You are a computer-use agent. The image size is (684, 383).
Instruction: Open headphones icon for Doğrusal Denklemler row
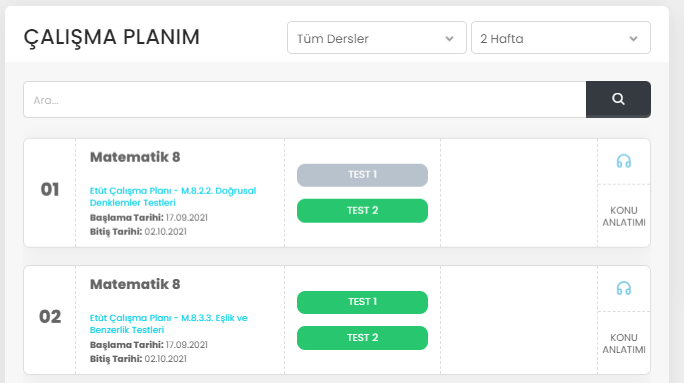[x=623, y=161]
